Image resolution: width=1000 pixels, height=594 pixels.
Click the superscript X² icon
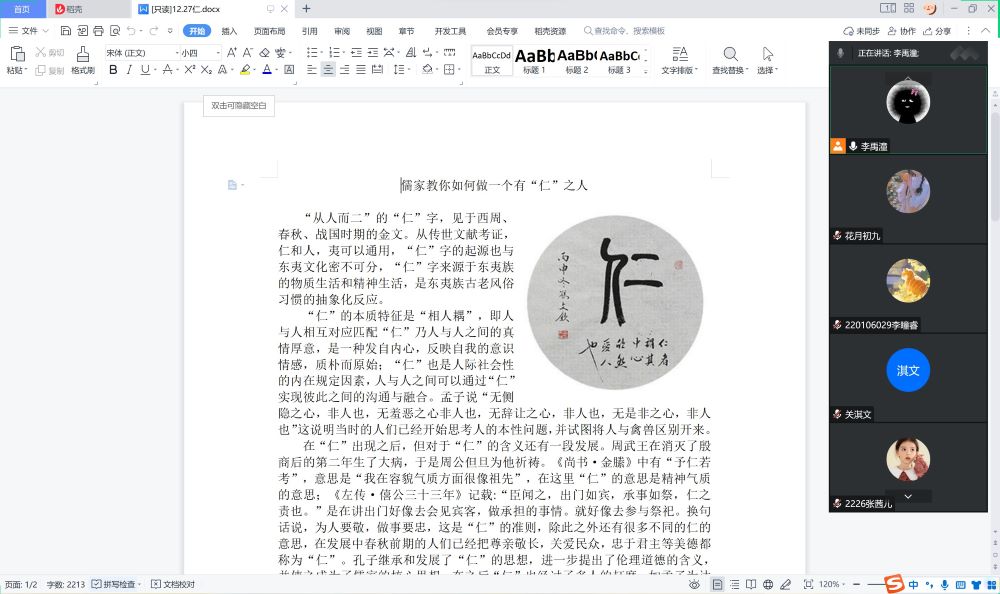[x=188, y=70]
